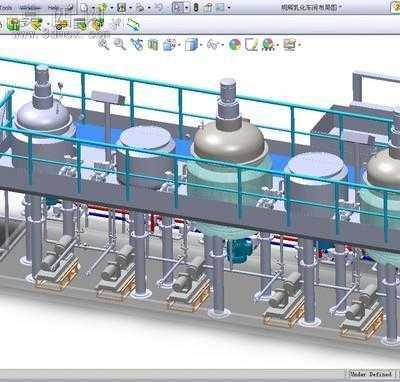This screenshot has width=400, height=382.
Task: Click the Zoom to Area icon
Action: click(x=120, y=44)
